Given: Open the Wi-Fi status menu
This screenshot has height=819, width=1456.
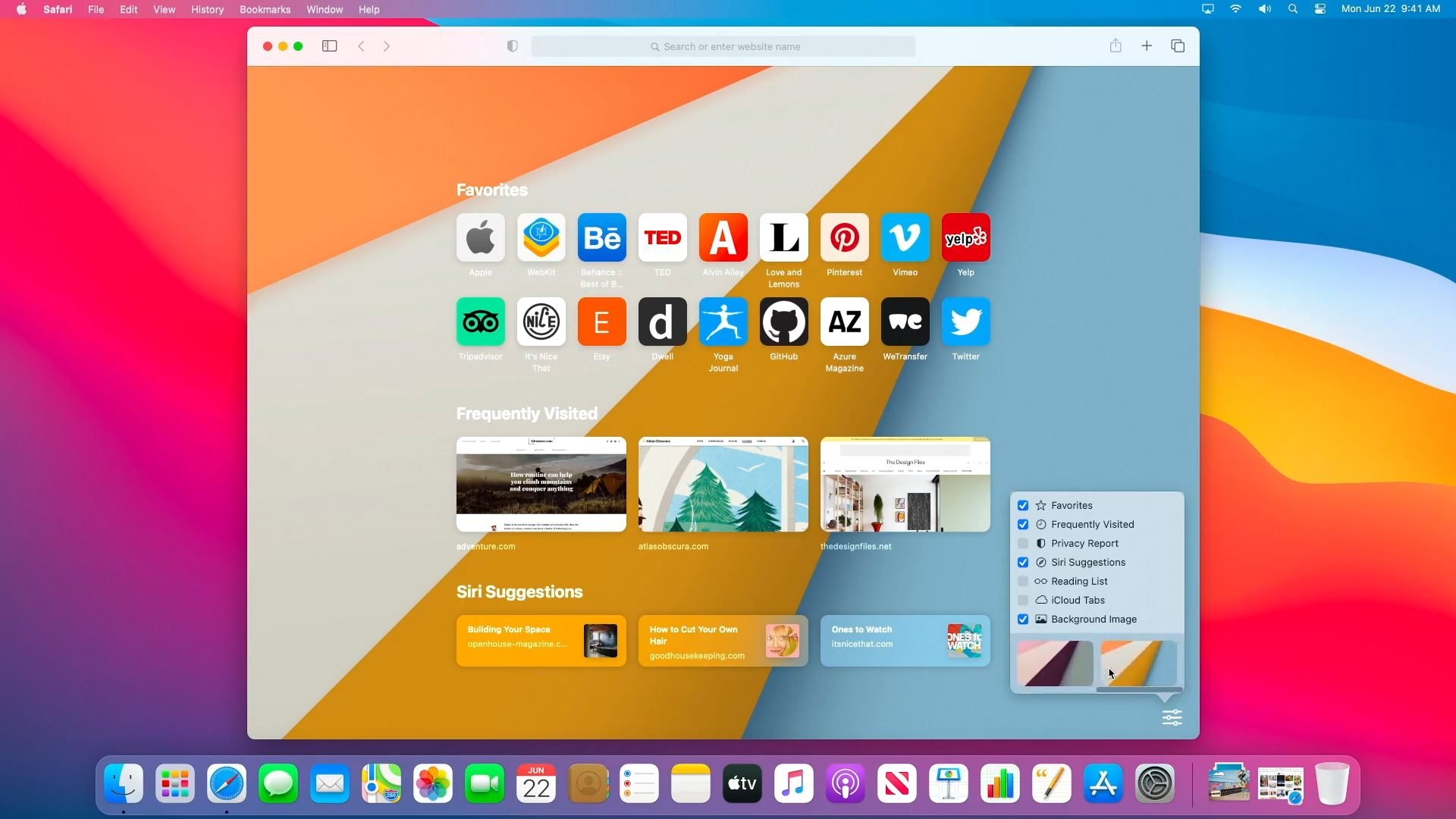Looking at the screenshot, I should pos(1235,9).
